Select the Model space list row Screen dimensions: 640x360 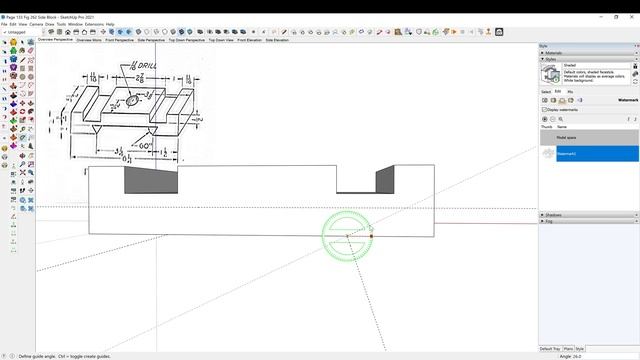coord(589,138)
